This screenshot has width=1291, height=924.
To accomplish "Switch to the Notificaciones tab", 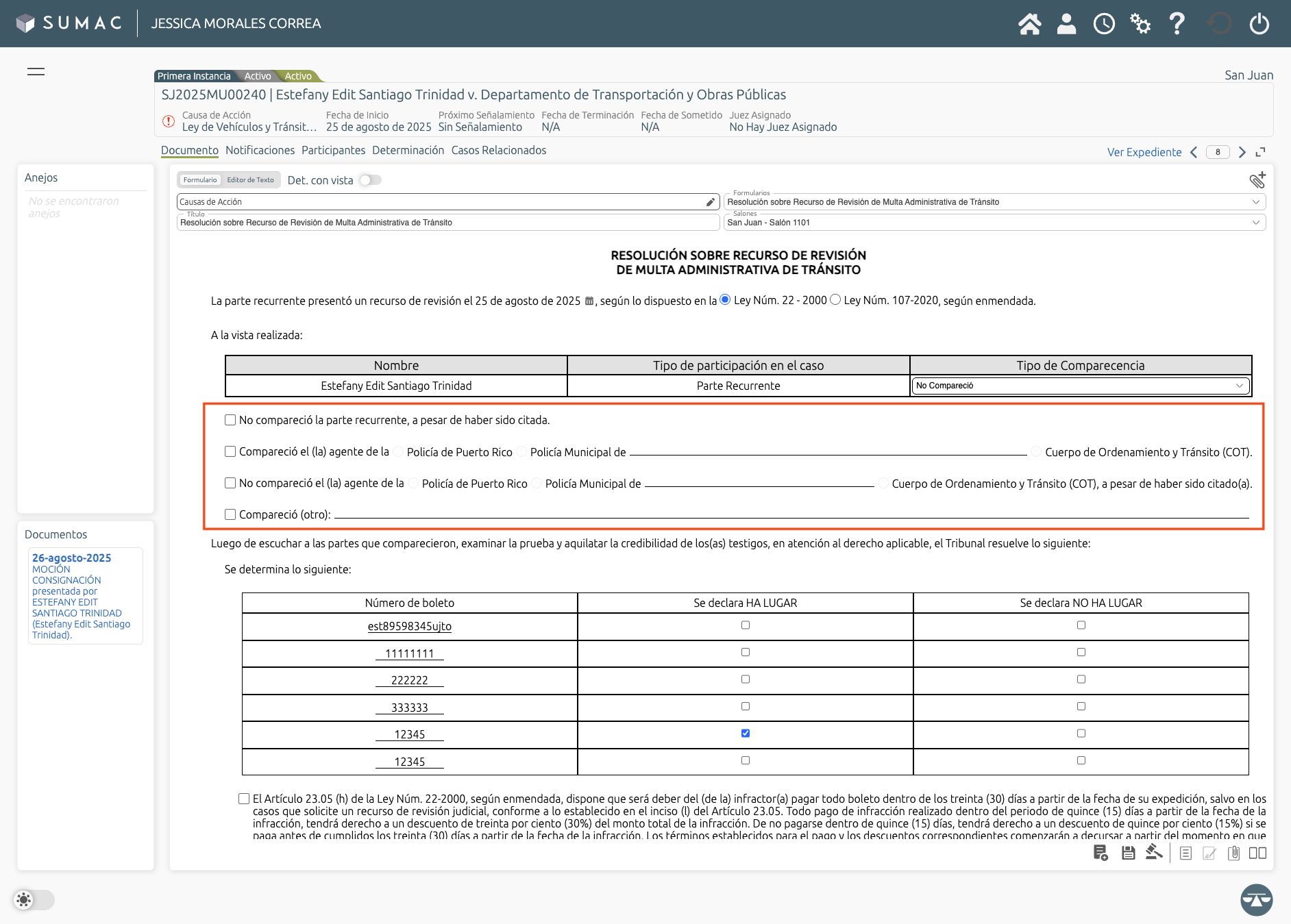I will 260,150.
